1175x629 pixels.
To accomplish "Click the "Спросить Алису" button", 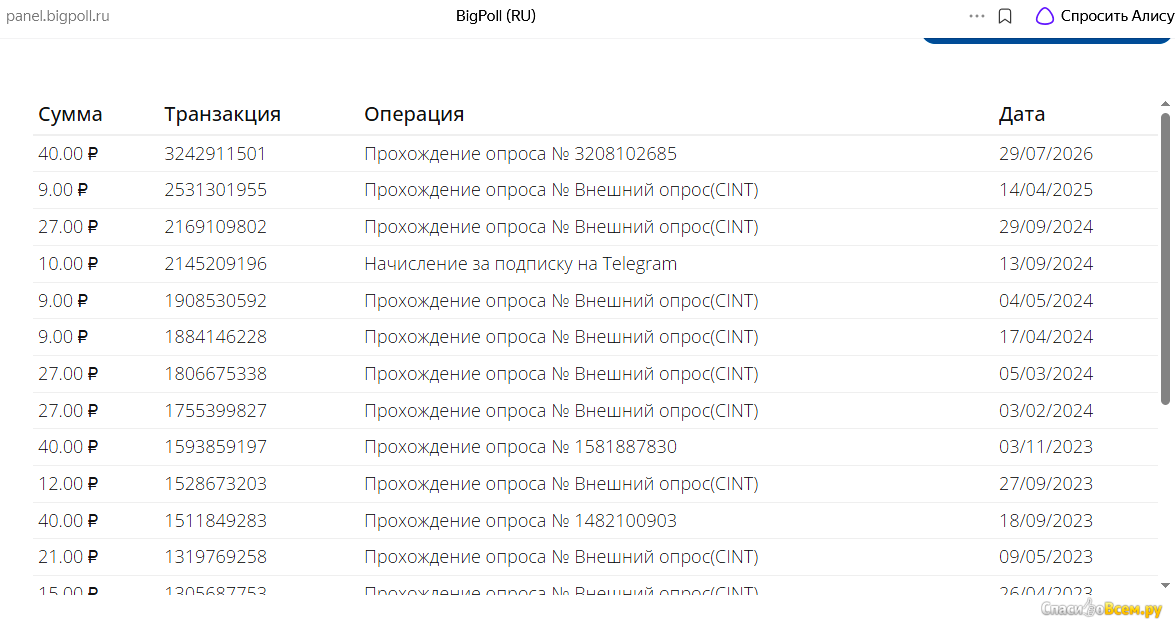I will pos(1104,16).
